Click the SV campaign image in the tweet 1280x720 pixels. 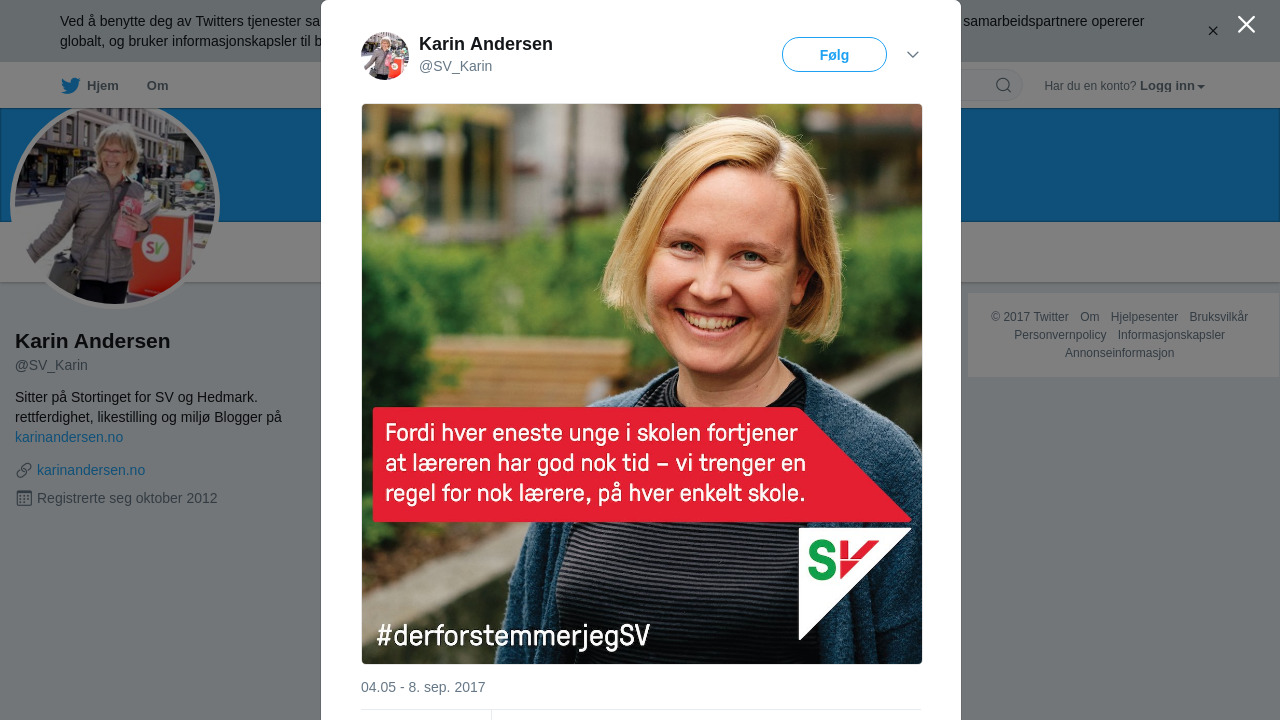[642, 384]
